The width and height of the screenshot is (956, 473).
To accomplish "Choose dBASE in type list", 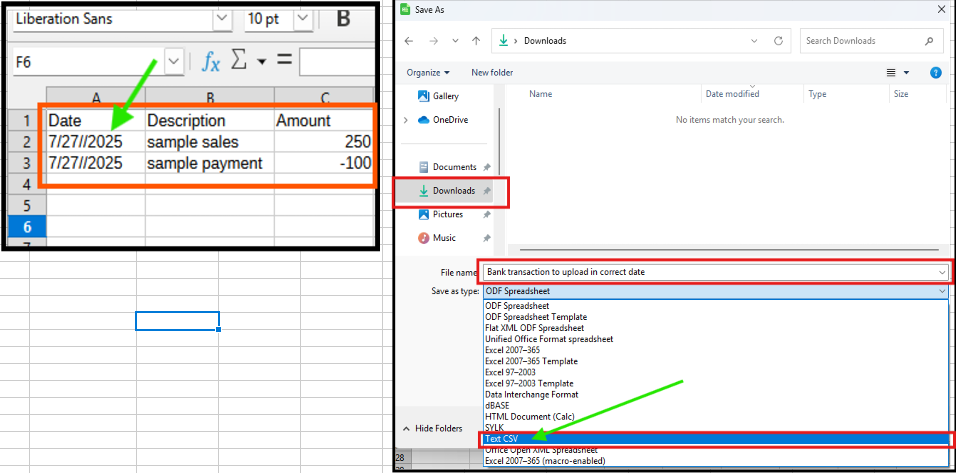I will point(716,405).
